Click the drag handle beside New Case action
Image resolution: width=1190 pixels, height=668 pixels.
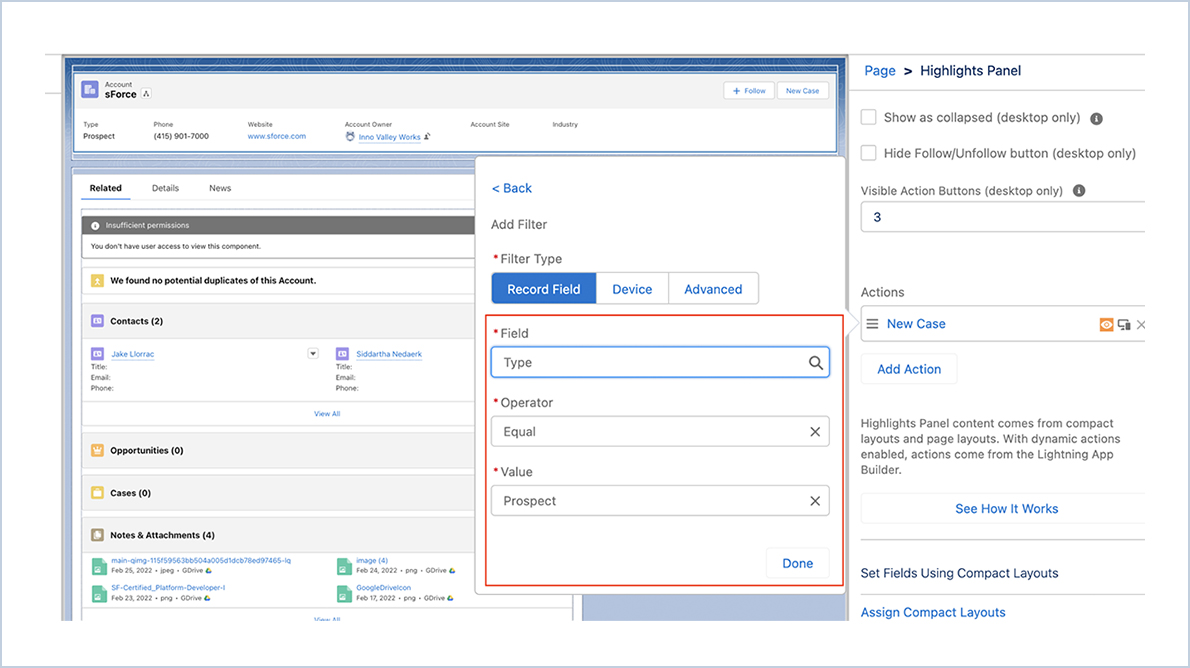point(872,324)
